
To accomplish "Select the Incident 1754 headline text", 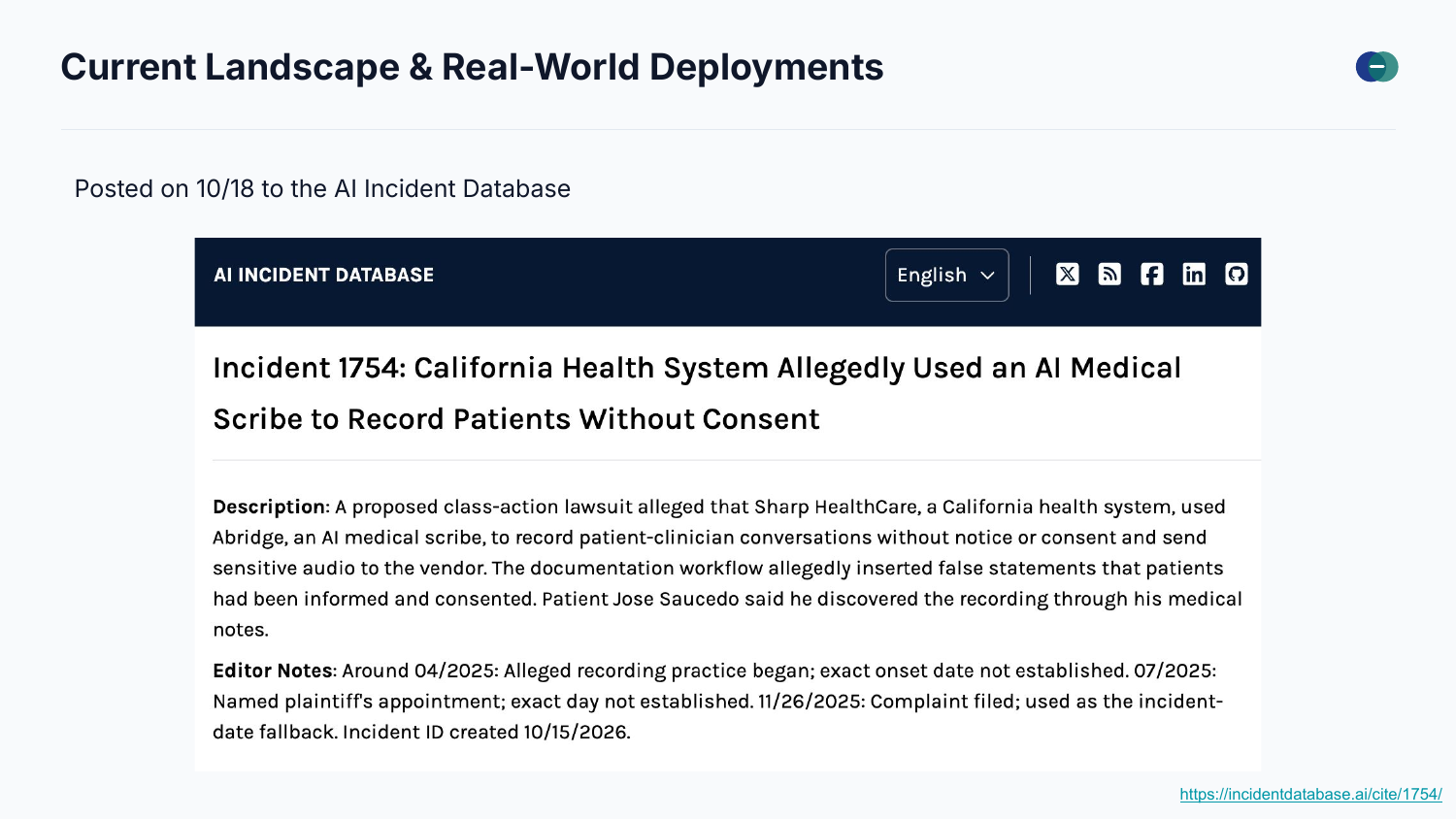I will [x=697, y=393].
